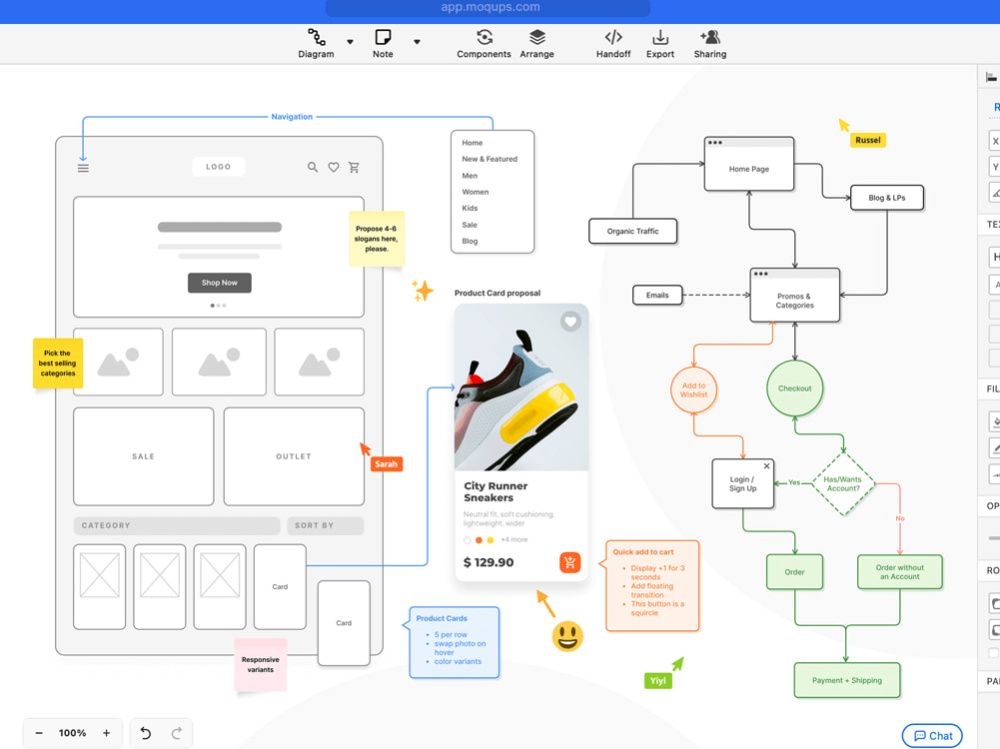Click the '+4 more' text
This screenshot has height=749, width=1000.
coord(514,540)
